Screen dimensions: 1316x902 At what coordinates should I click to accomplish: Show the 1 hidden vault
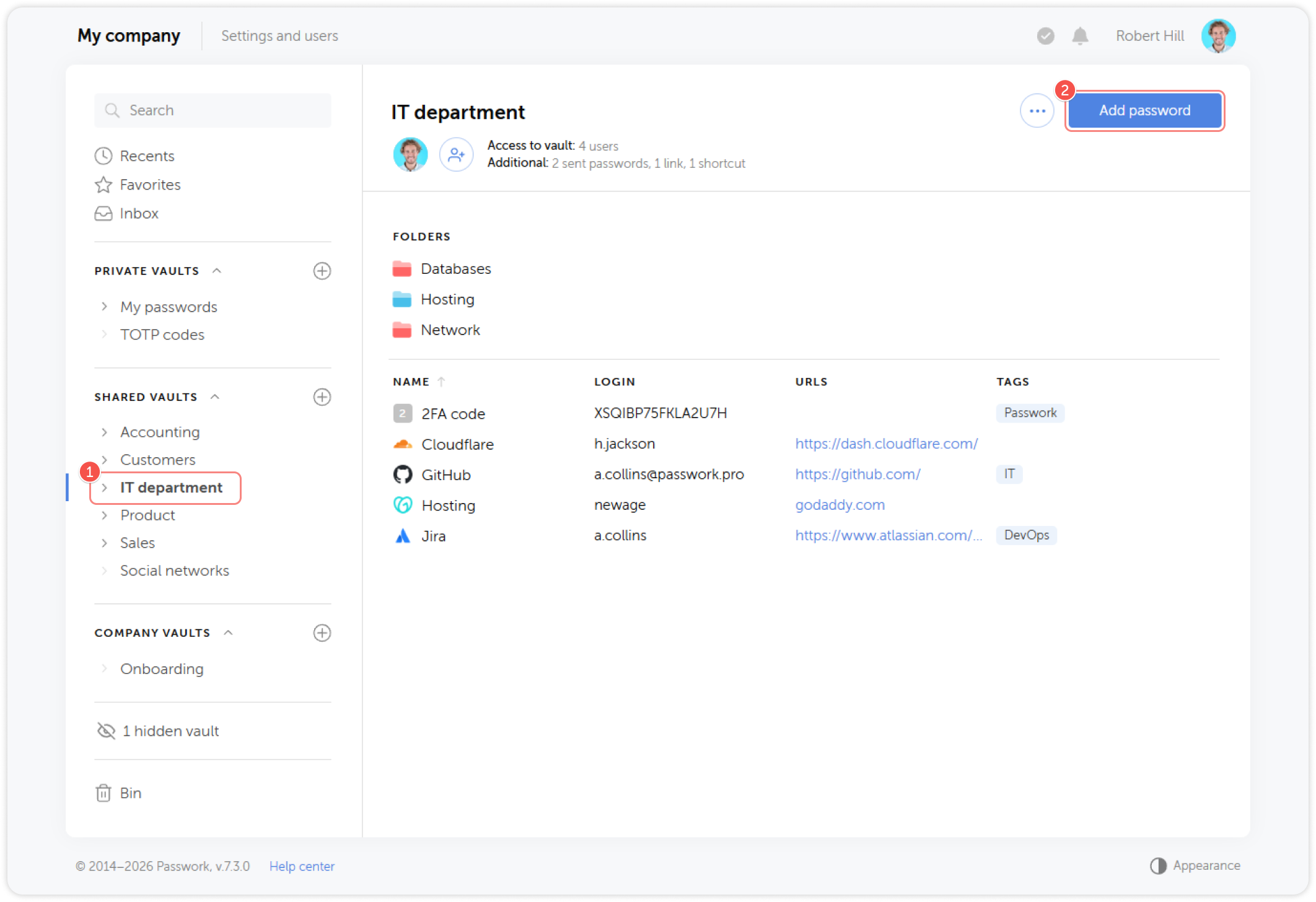pyautogui.click(x=159, y=731)
